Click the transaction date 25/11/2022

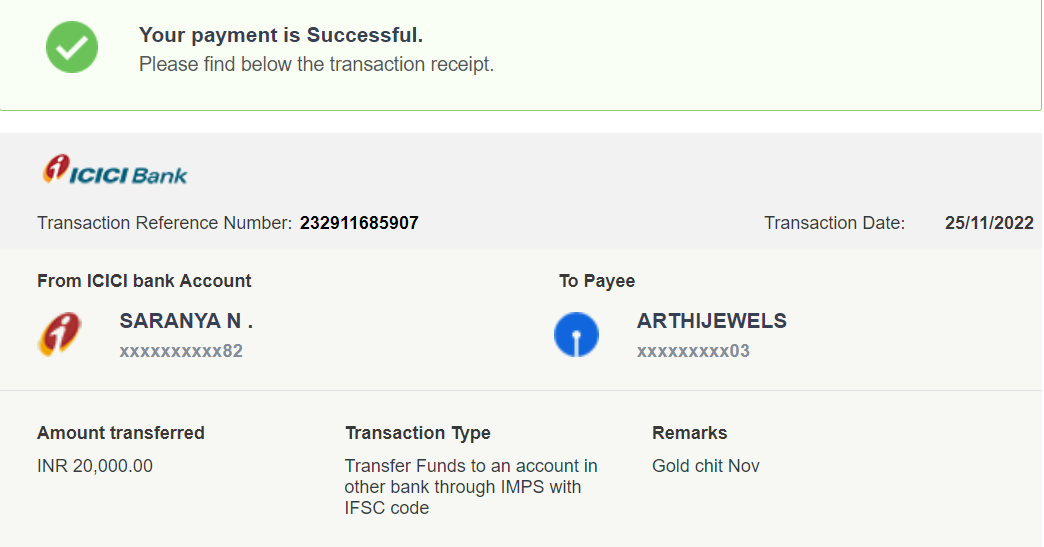click(x=989, y=223)
